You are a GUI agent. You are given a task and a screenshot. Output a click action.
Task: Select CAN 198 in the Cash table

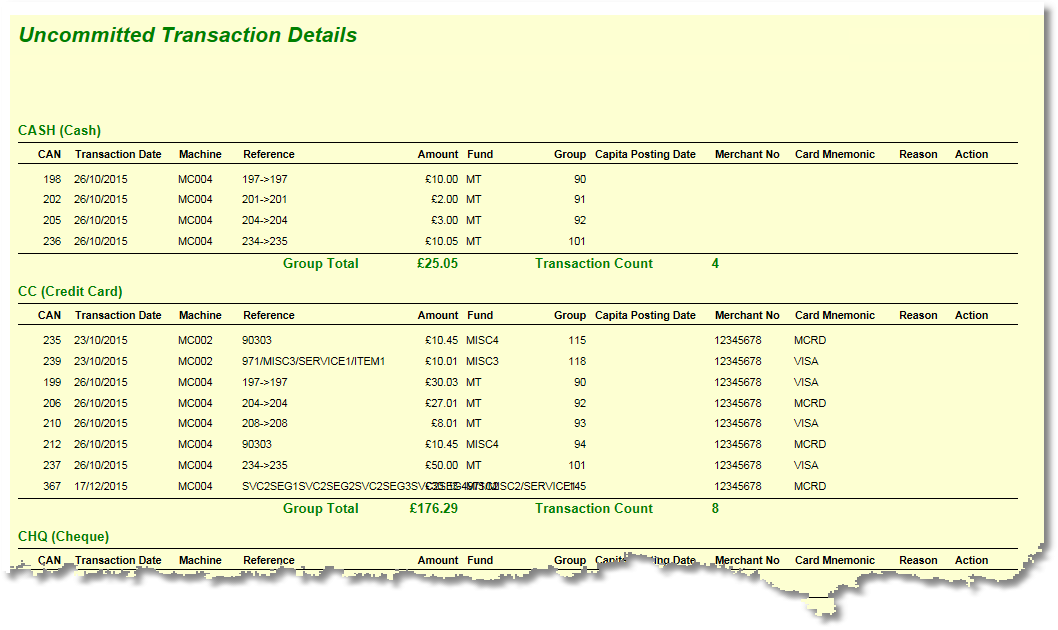click(x=52, y=179)
